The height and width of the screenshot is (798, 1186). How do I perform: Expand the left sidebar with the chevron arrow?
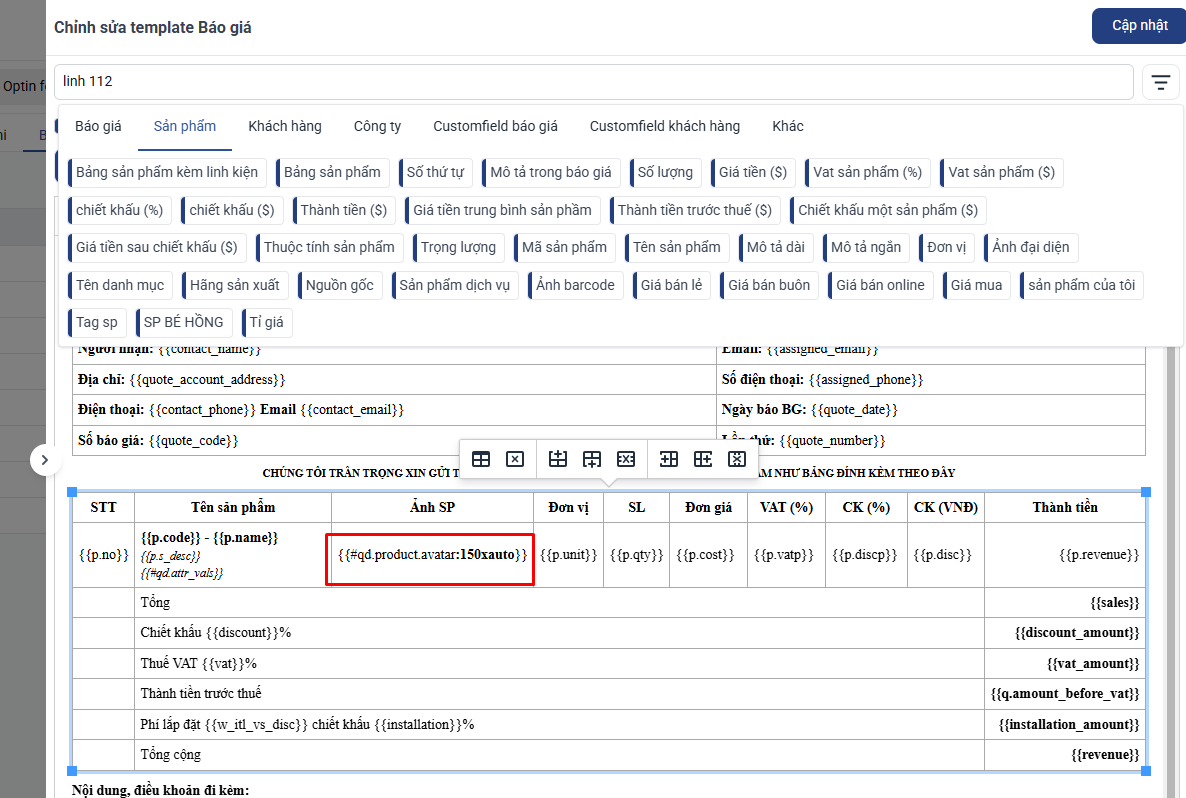click(45, 460)
